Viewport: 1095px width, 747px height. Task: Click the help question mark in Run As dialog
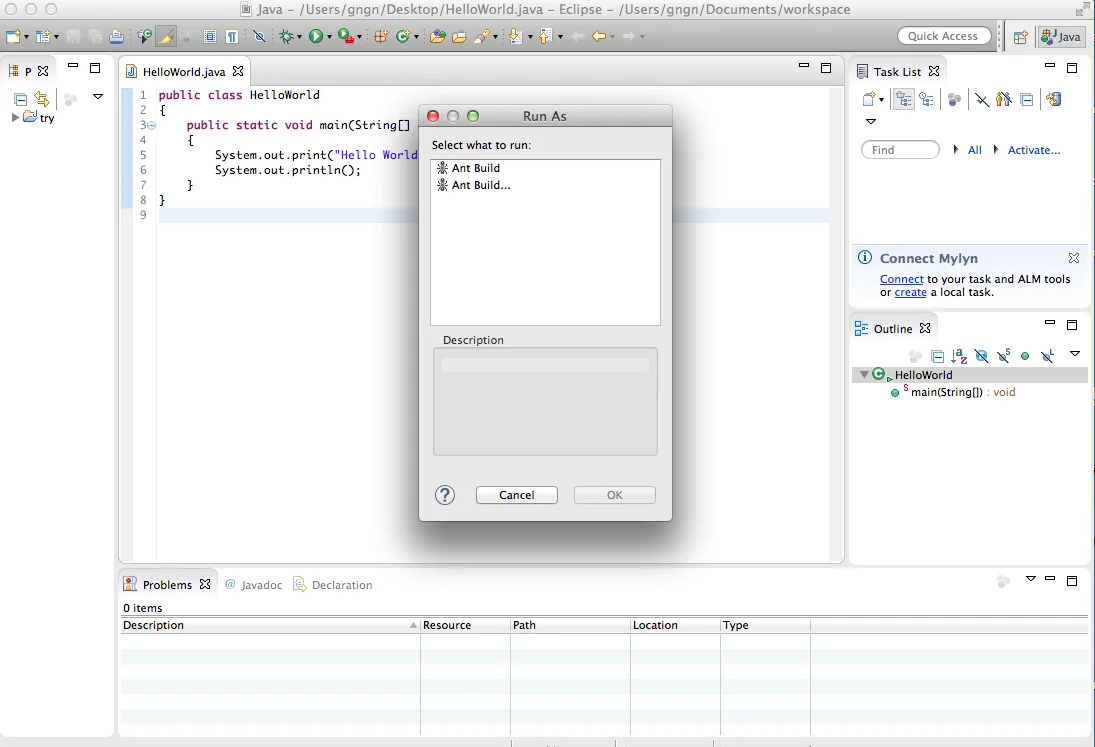[x=445, y=495]
